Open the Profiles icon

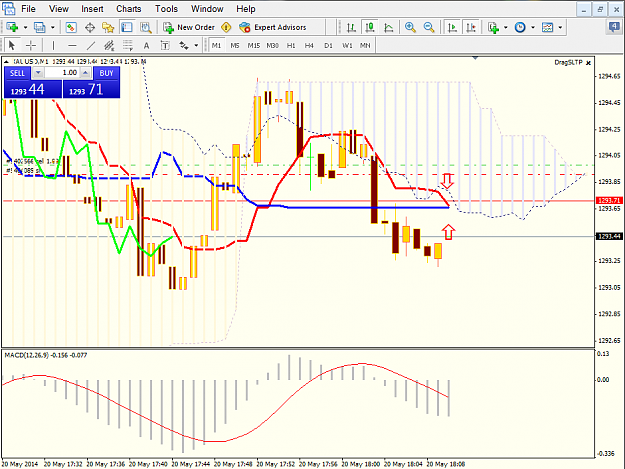40,27
